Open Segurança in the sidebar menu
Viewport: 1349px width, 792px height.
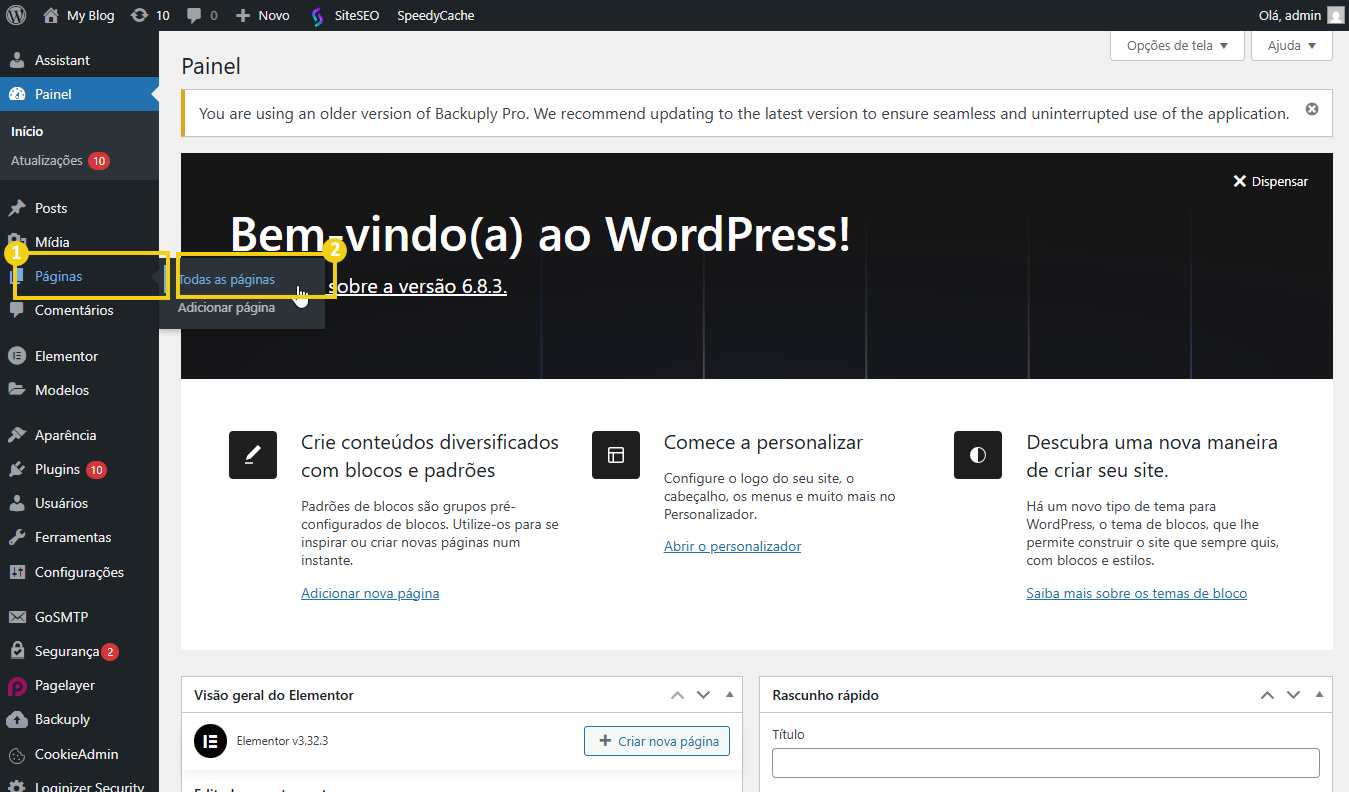66,651
